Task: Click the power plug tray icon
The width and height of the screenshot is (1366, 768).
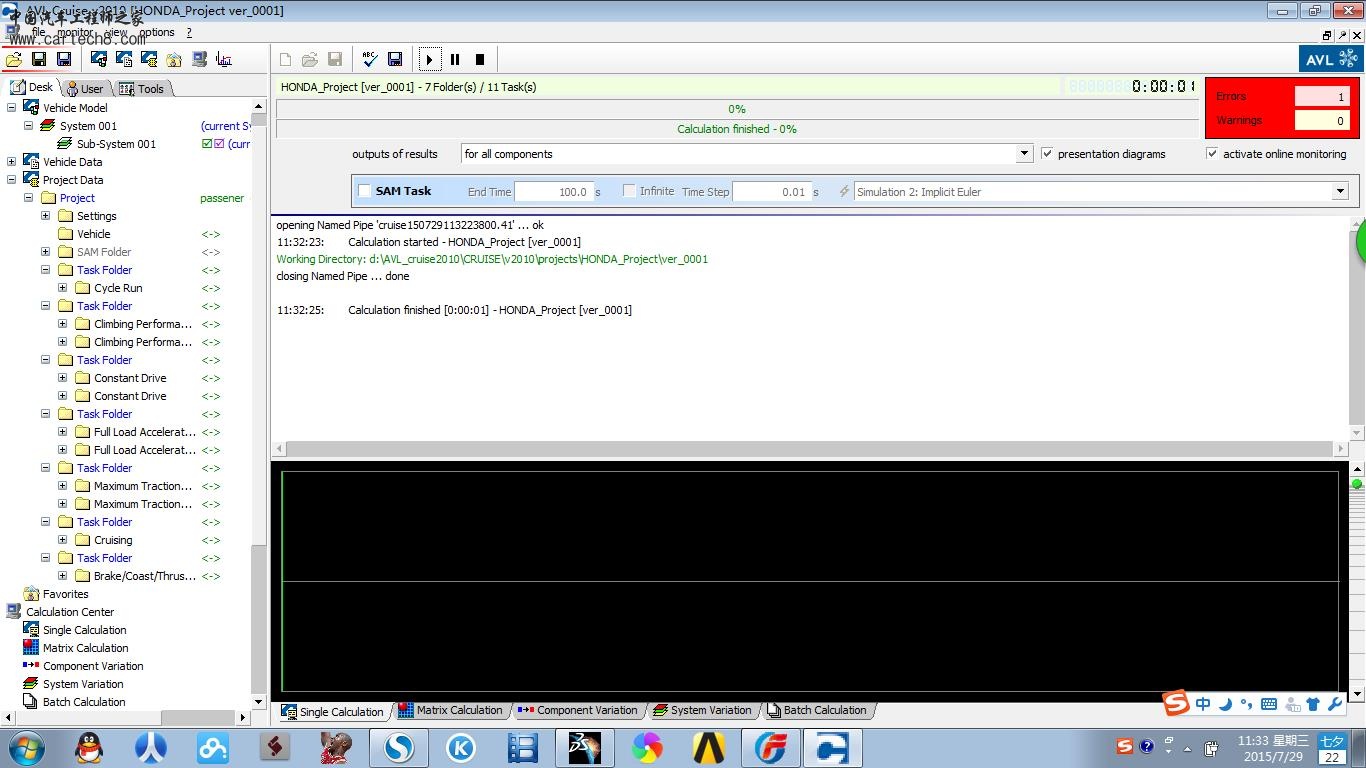Action: coord(1211,747)
